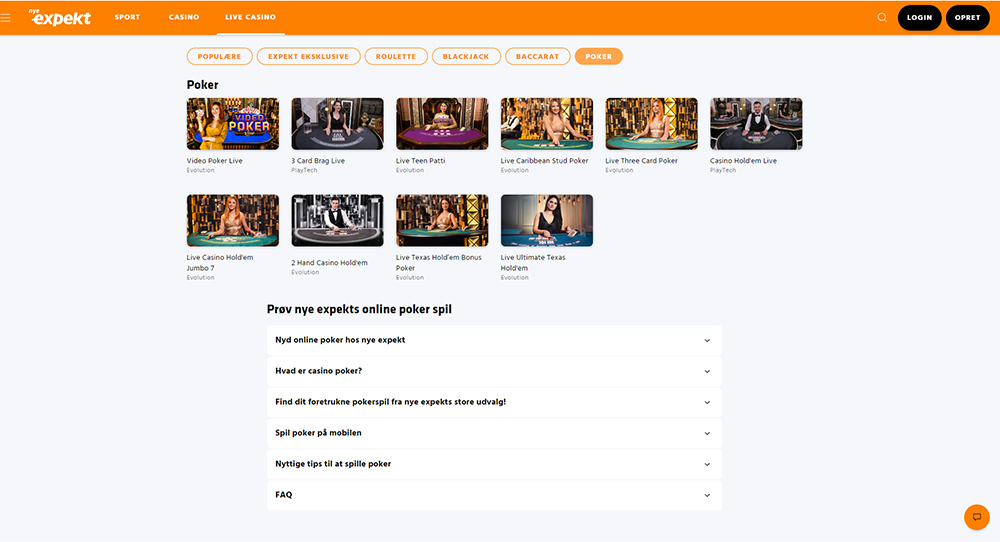Filter by Blackjack category
Screen dimensions: 1000x542
(466, 56)
